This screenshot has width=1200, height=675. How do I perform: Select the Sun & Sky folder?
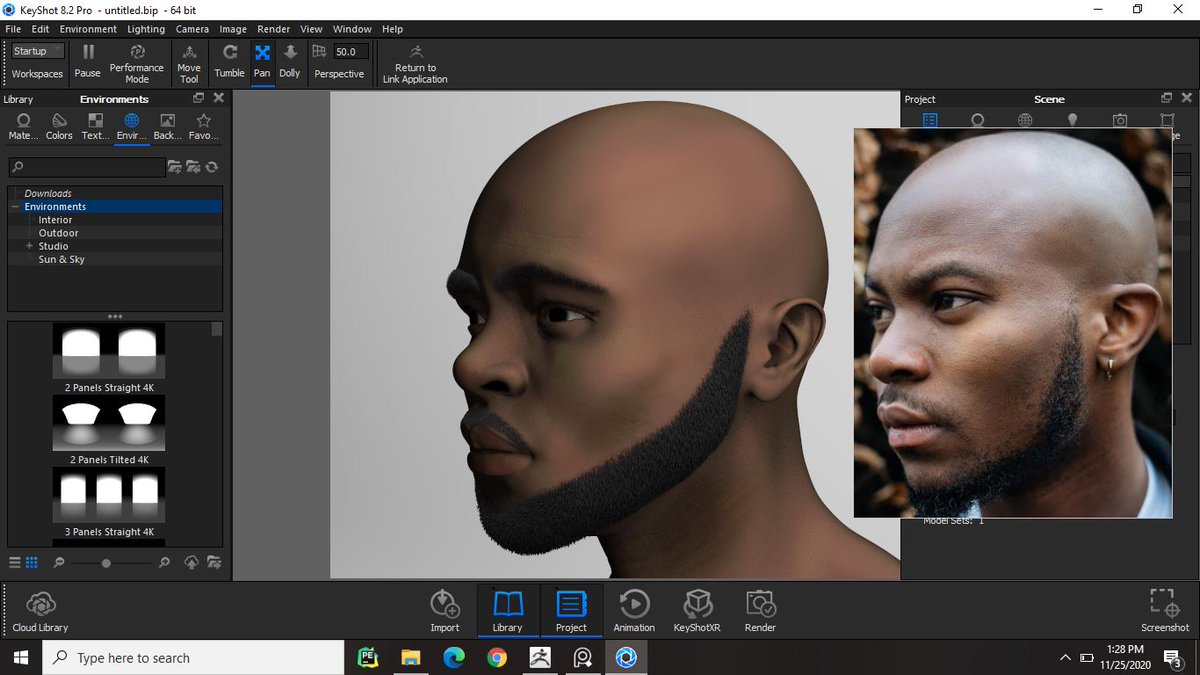click(62, 259)
